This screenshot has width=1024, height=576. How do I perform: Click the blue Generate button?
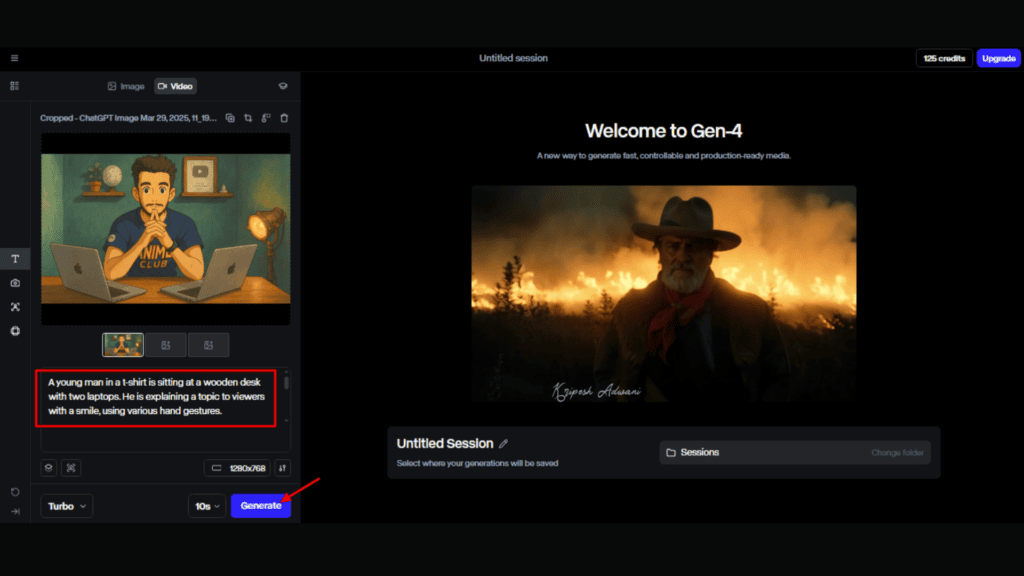click(x=260, y=506)
